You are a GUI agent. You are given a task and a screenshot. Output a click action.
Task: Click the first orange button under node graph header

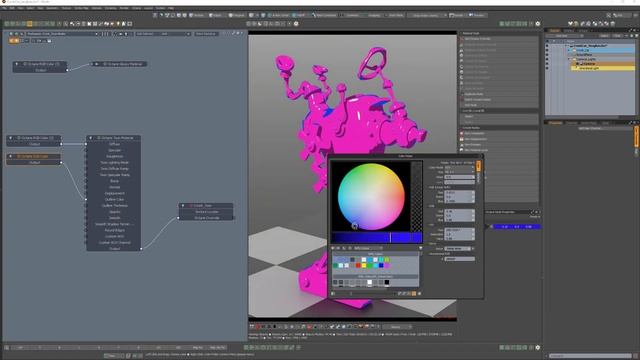click(x=12, y=41)
